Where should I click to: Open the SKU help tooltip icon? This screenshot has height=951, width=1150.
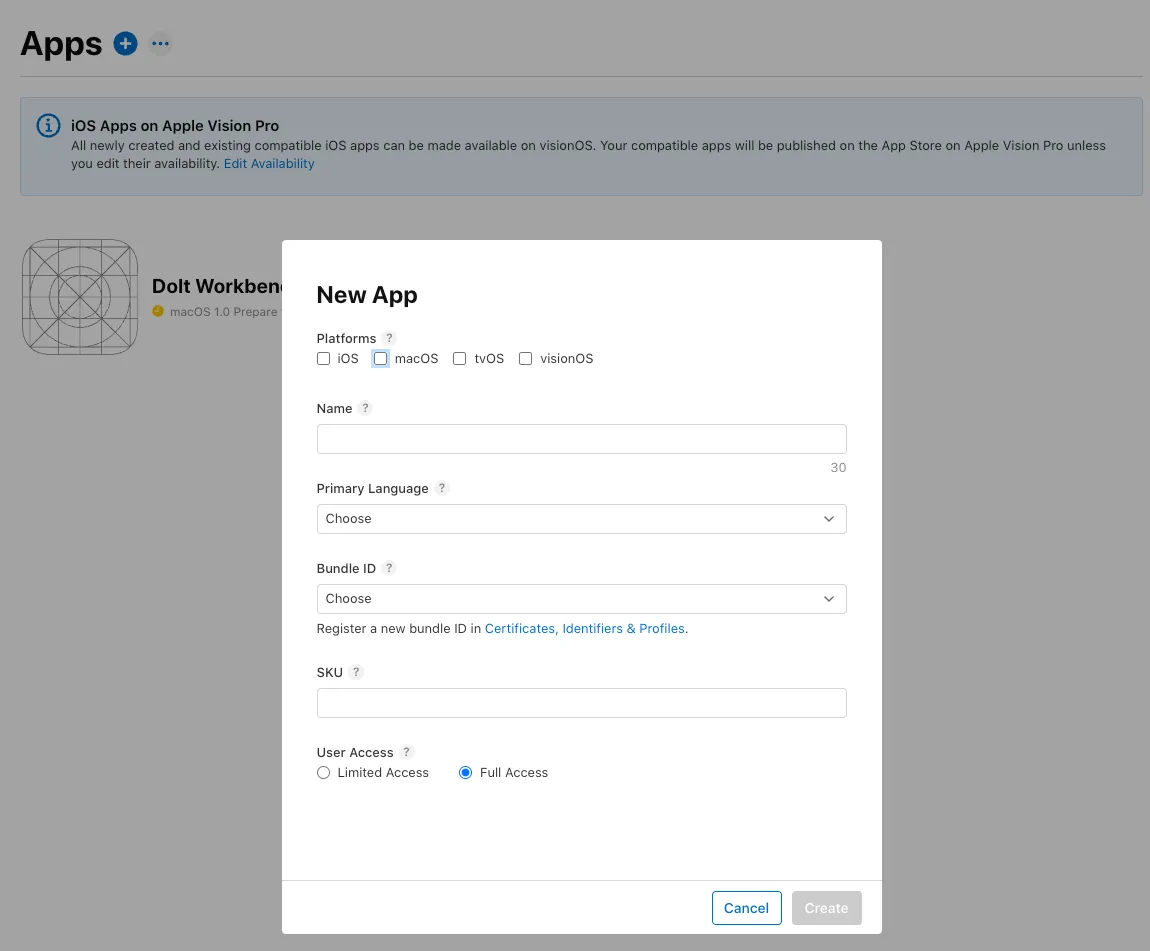coord(356,672)
